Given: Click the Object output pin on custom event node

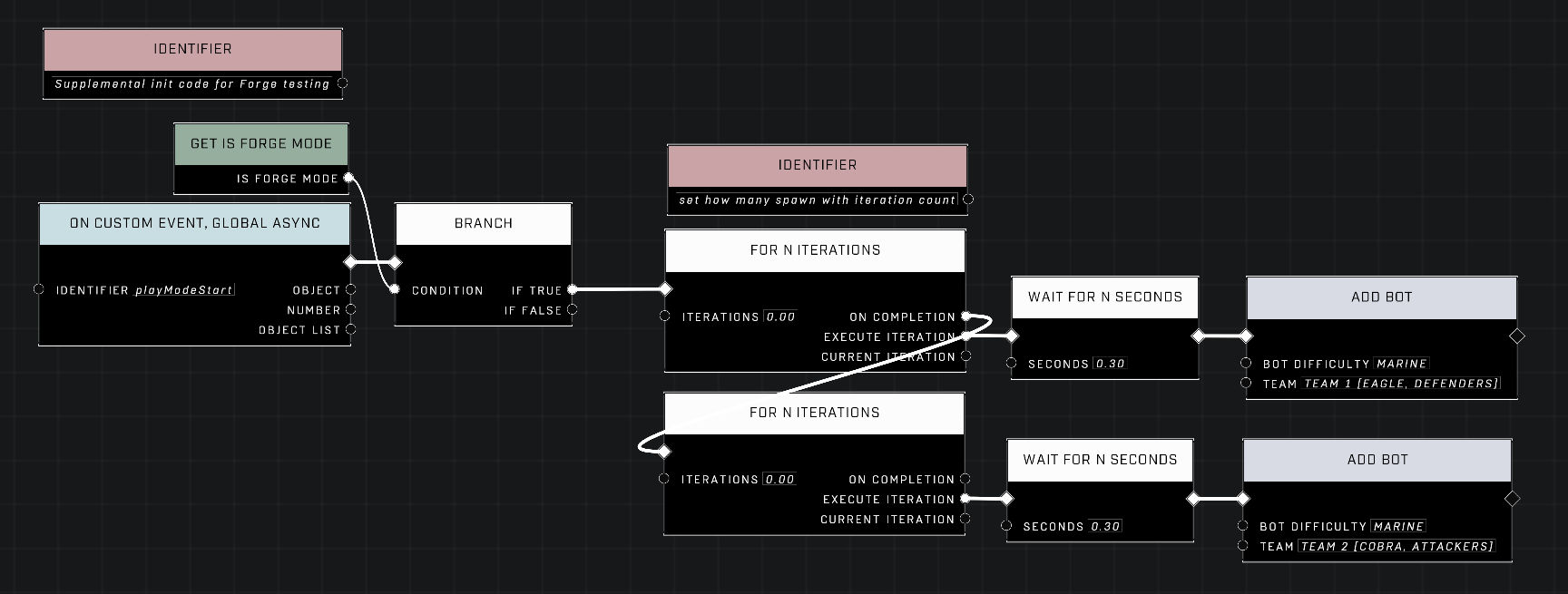Looking at the screenshot, I should point(350,290).
